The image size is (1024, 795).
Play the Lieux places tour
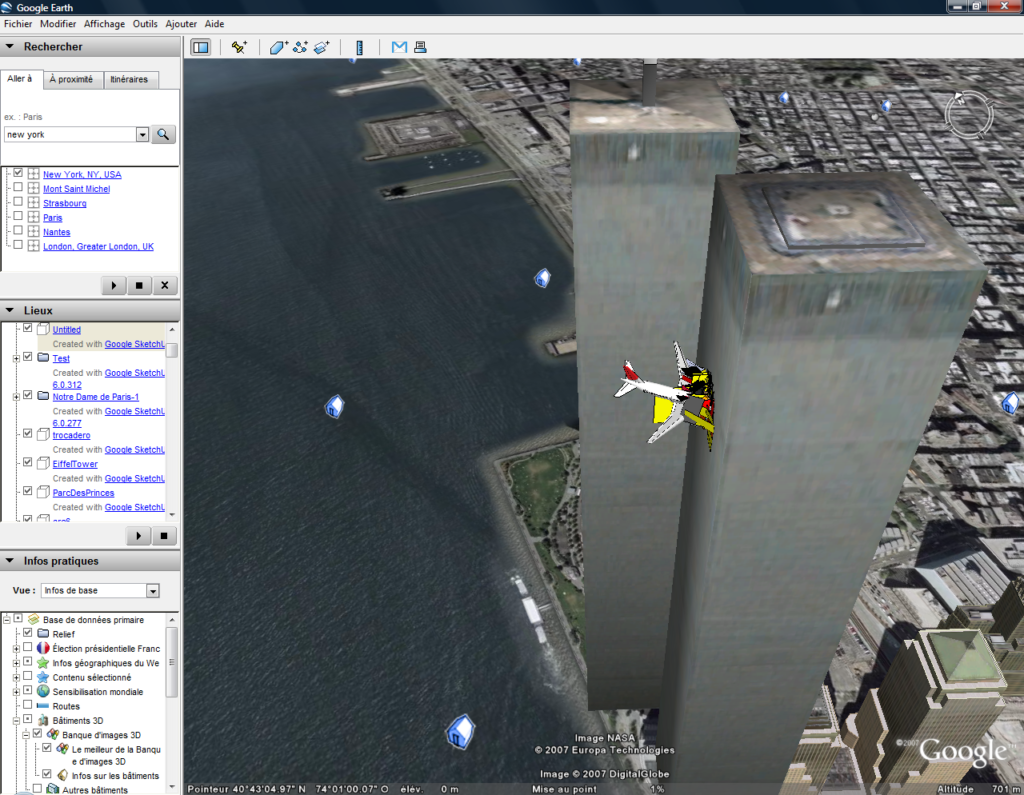click(x=138, y=536)
